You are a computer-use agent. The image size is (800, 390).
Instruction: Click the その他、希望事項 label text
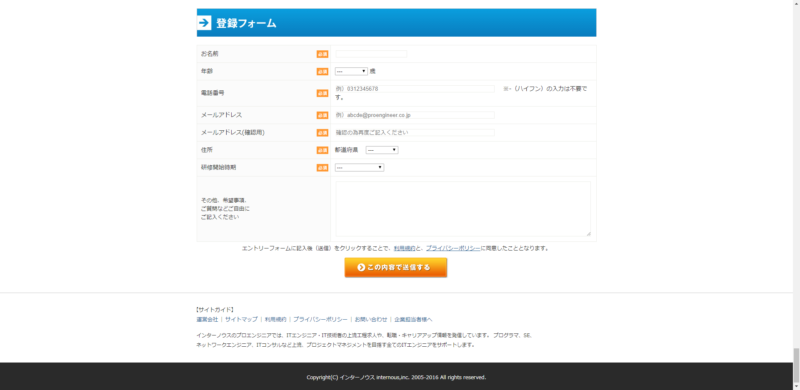coord(226,209)
